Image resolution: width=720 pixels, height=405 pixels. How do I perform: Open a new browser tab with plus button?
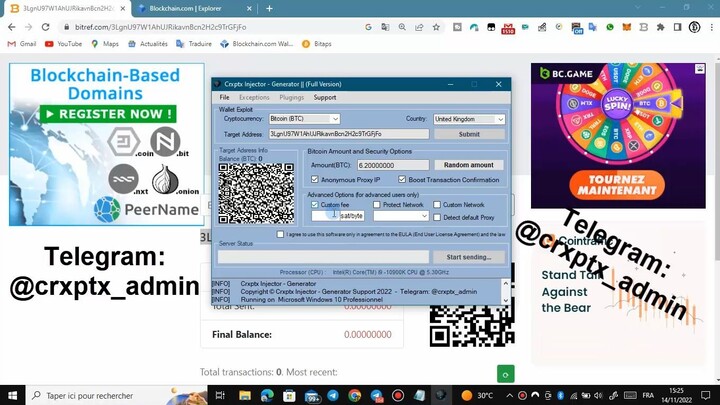269,8
